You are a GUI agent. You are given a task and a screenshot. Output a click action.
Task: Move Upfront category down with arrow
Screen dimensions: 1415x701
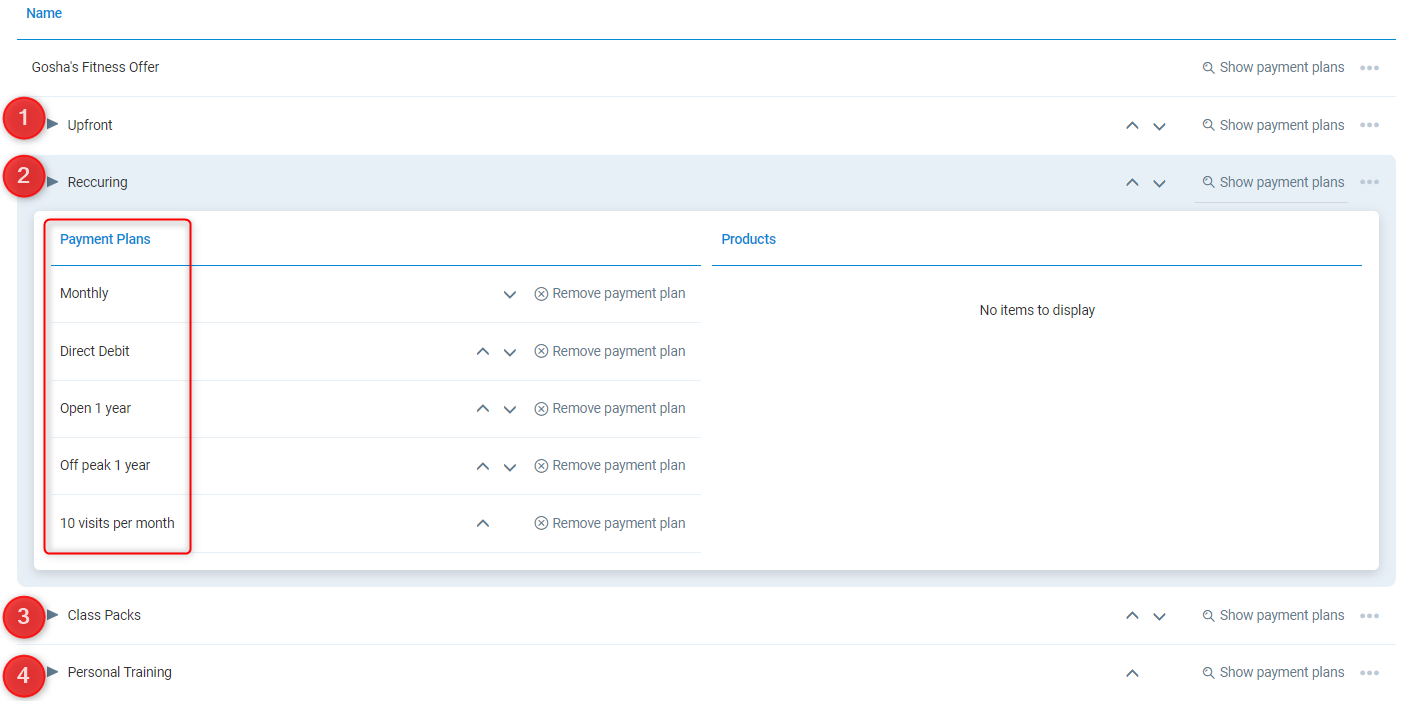[x=1159, y=126]
